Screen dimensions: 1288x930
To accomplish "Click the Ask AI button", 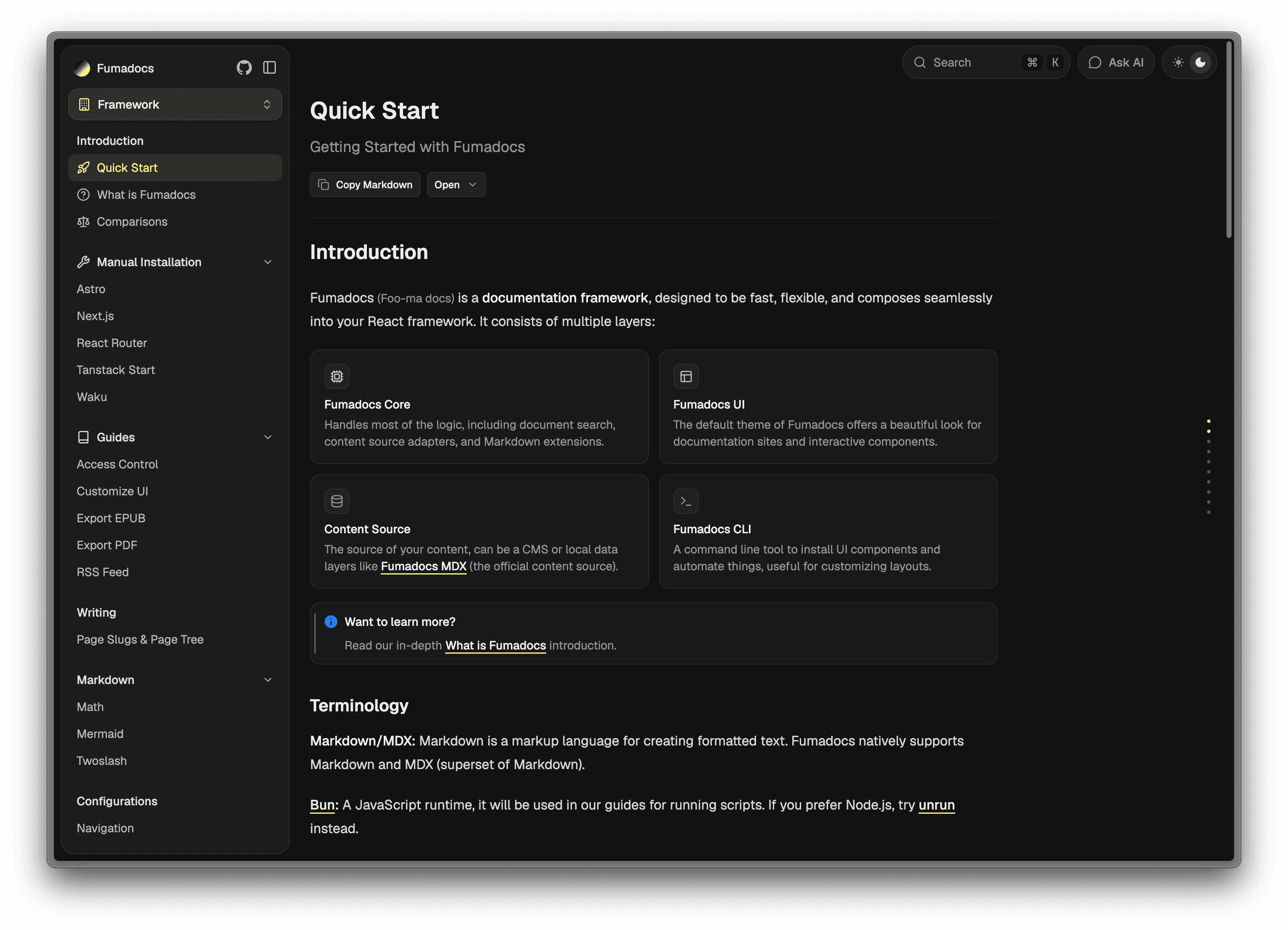I will click(x=1116, y=62).
